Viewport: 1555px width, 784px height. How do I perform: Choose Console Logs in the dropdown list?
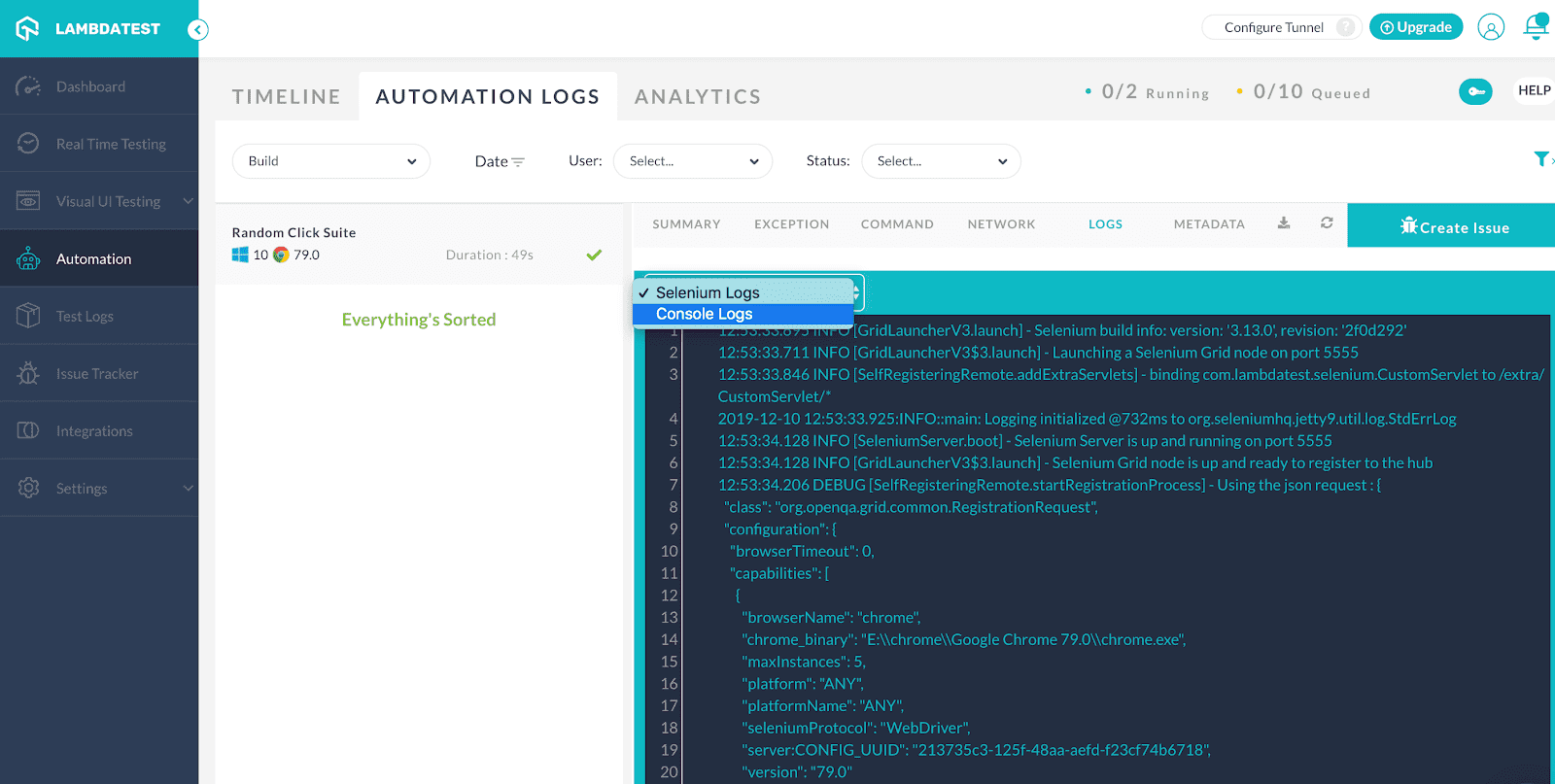pos(743,314)
